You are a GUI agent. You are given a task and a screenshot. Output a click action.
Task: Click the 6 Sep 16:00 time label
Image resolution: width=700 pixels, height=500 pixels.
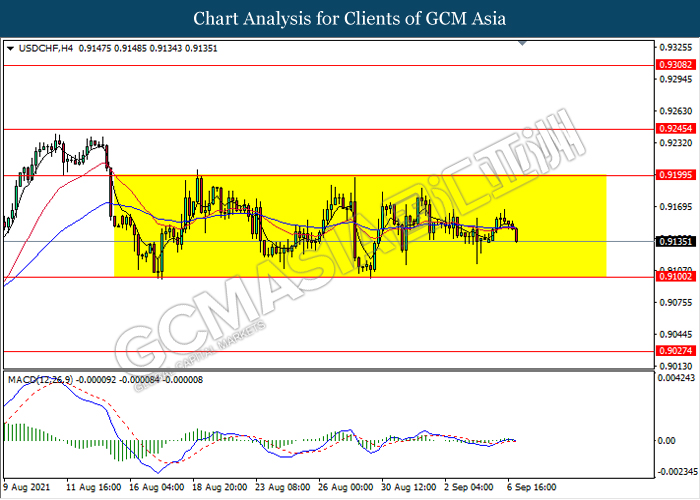(532, 487)
